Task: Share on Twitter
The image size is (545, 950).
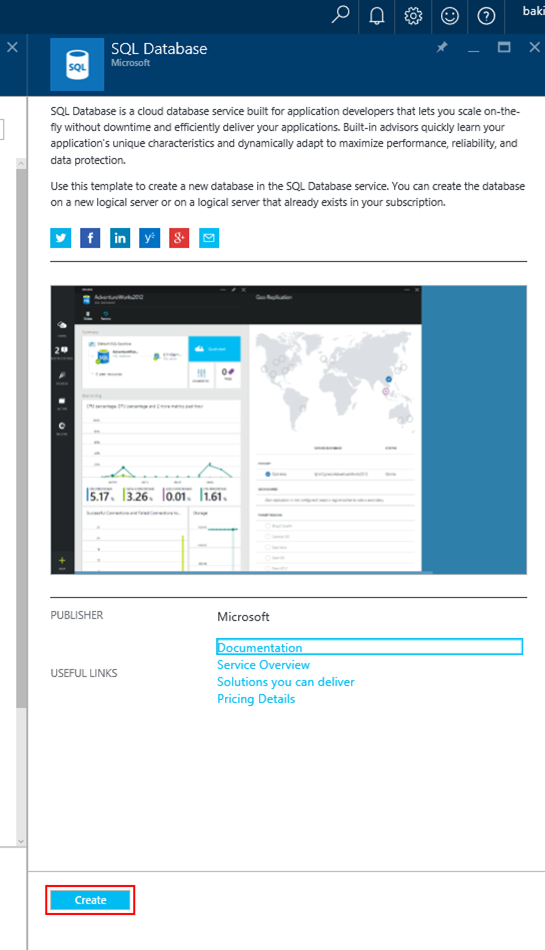Action: (x=61, y=238)
